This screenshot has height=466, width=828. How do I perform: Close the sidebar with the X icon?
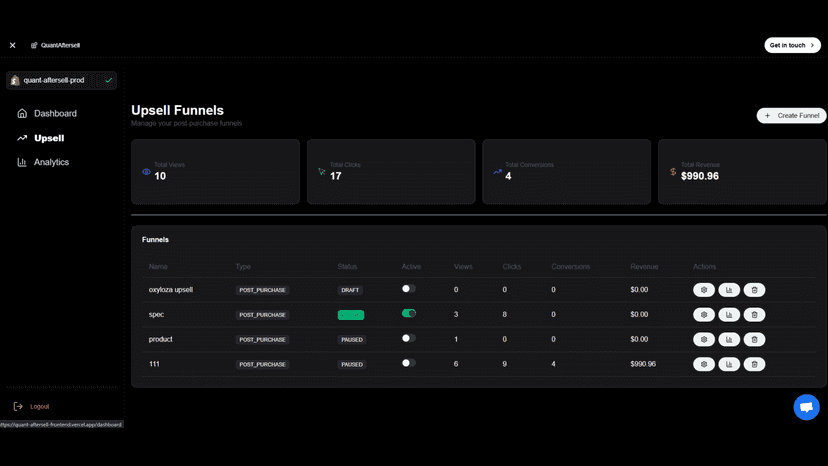coord(13,45)
